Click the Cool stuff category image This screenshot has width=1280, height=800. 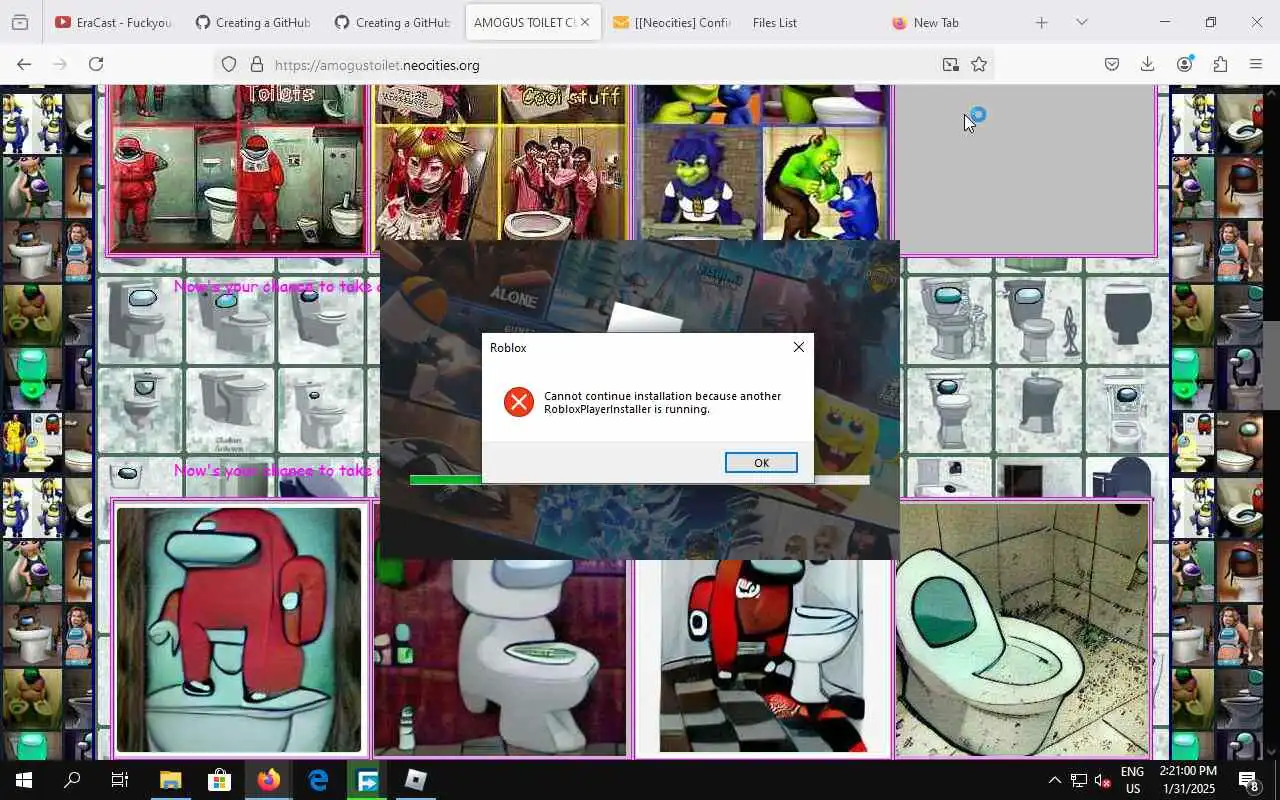(501, 162)
